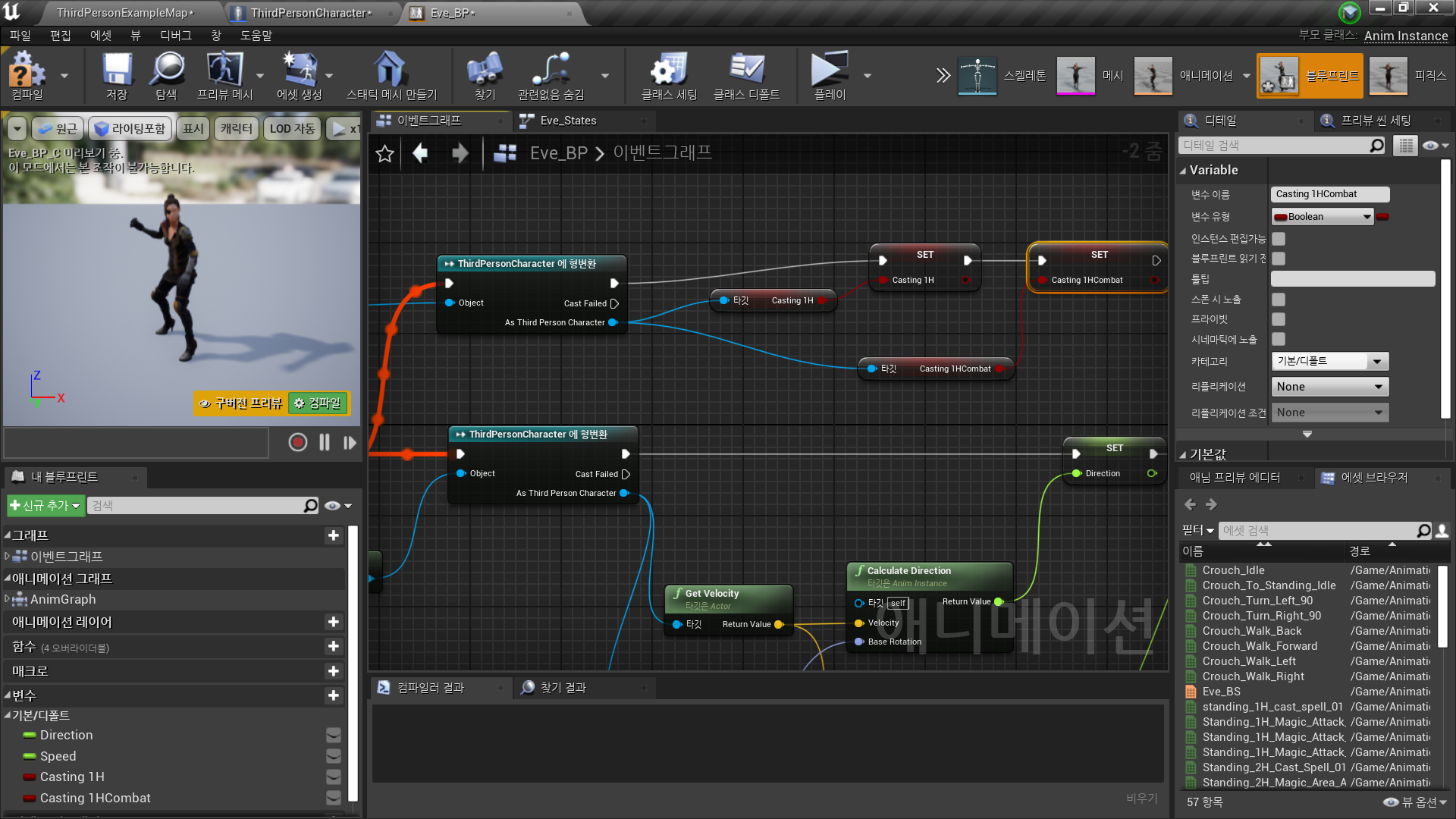Toggle the 프라이빗 checkbox

(1279, 318)
